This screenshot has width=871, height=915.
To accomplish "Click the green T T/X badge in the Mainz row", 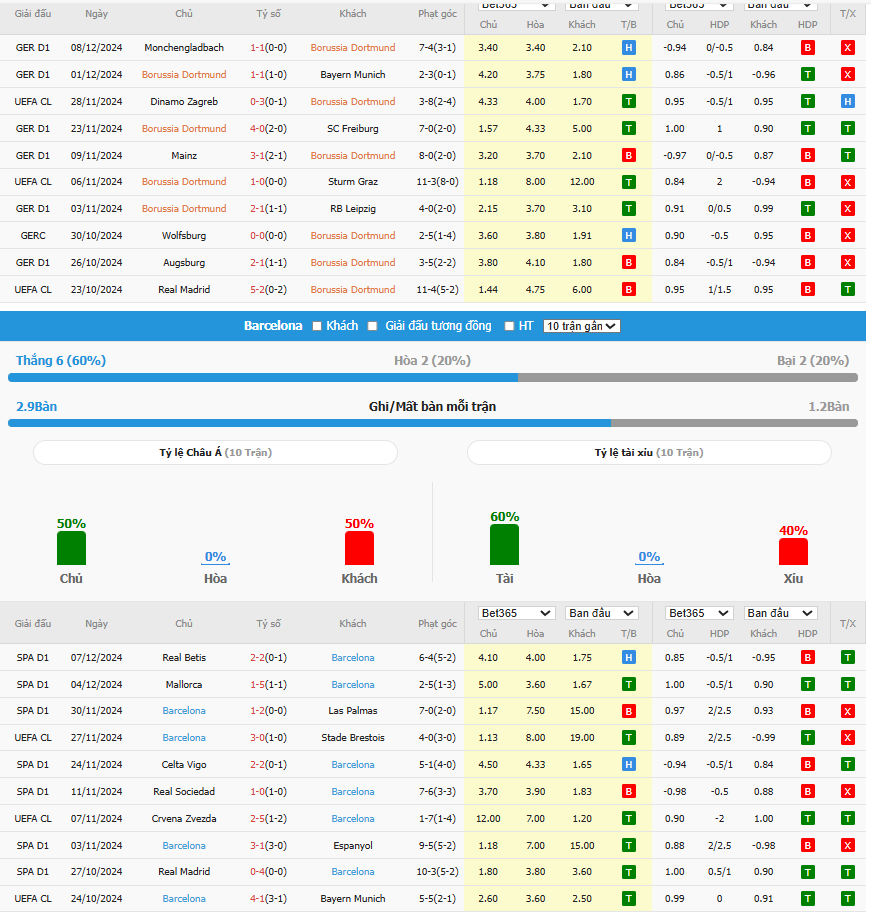I will coord(847,155).
